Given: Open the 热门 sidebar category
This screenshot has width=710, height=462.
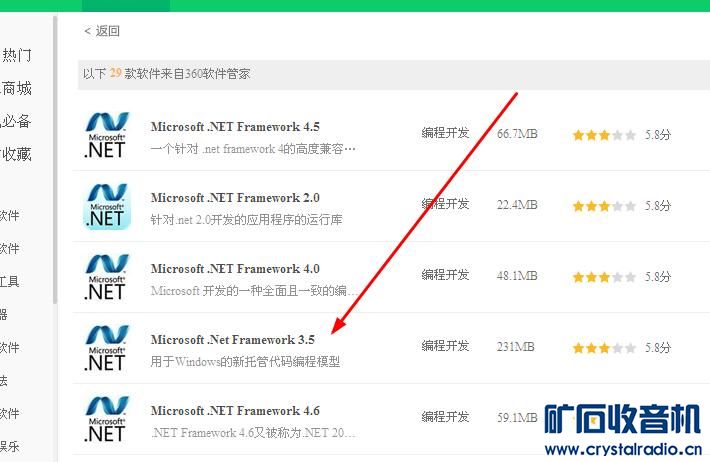Looking at the screenshot, I should coord(16,55).
